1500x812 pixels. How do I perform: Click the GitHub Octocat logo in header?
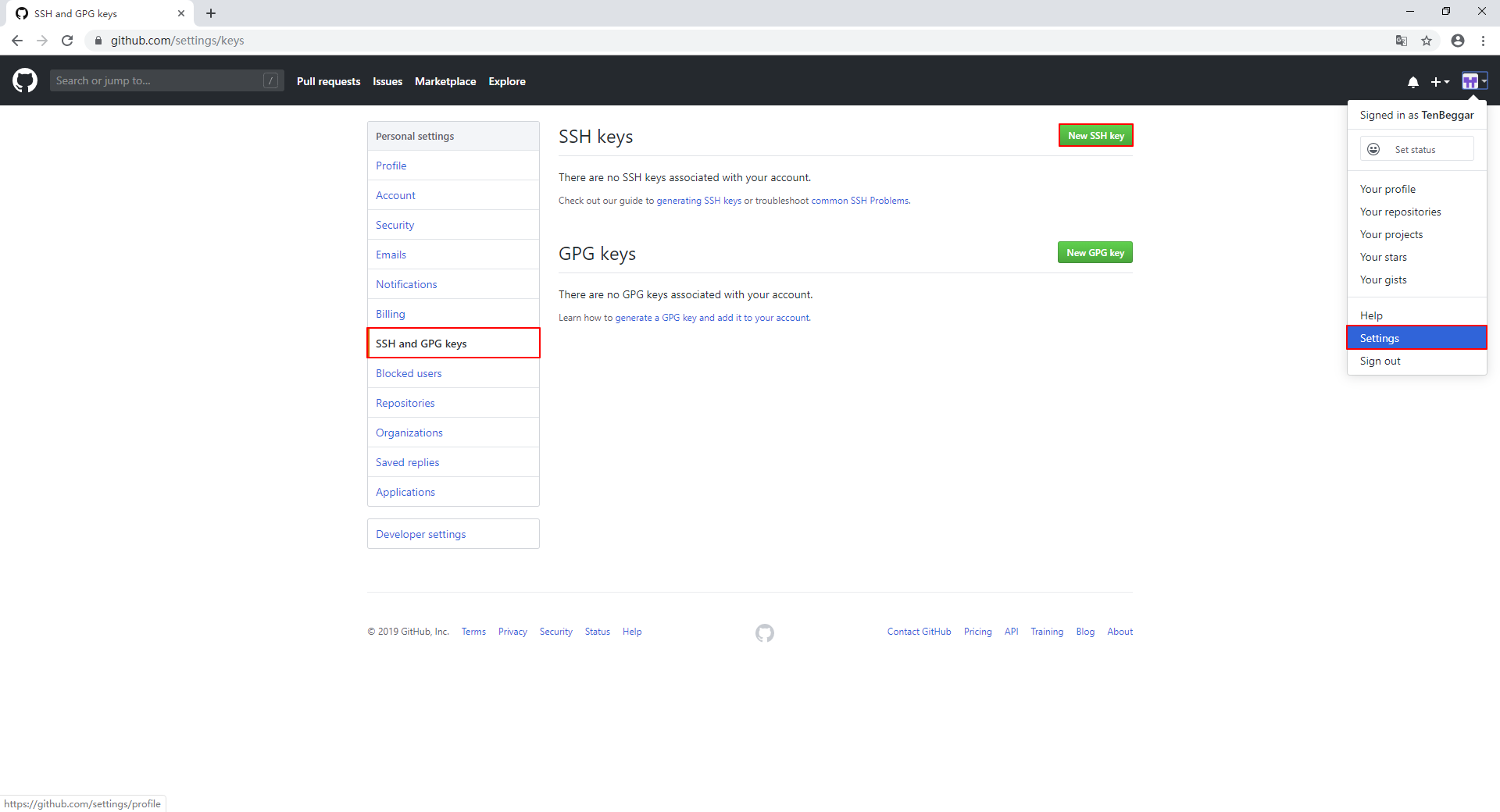click(x=25, y=80)
